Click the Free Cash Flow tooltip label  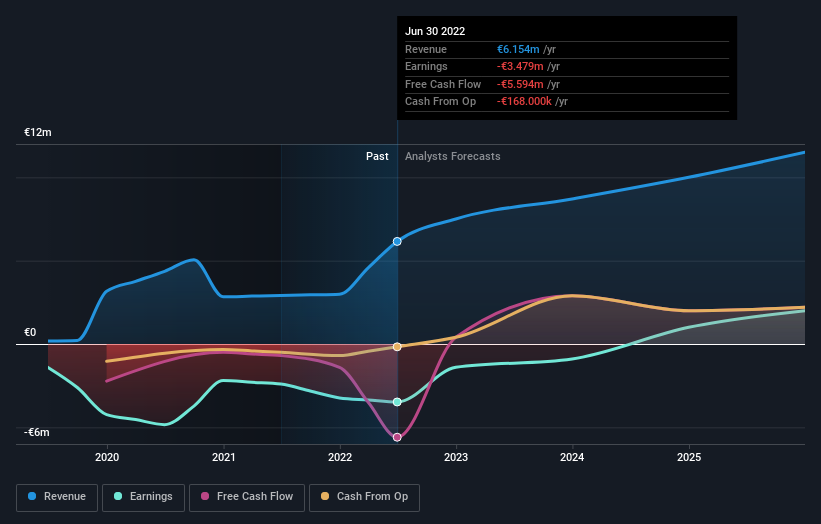point(443,84)
